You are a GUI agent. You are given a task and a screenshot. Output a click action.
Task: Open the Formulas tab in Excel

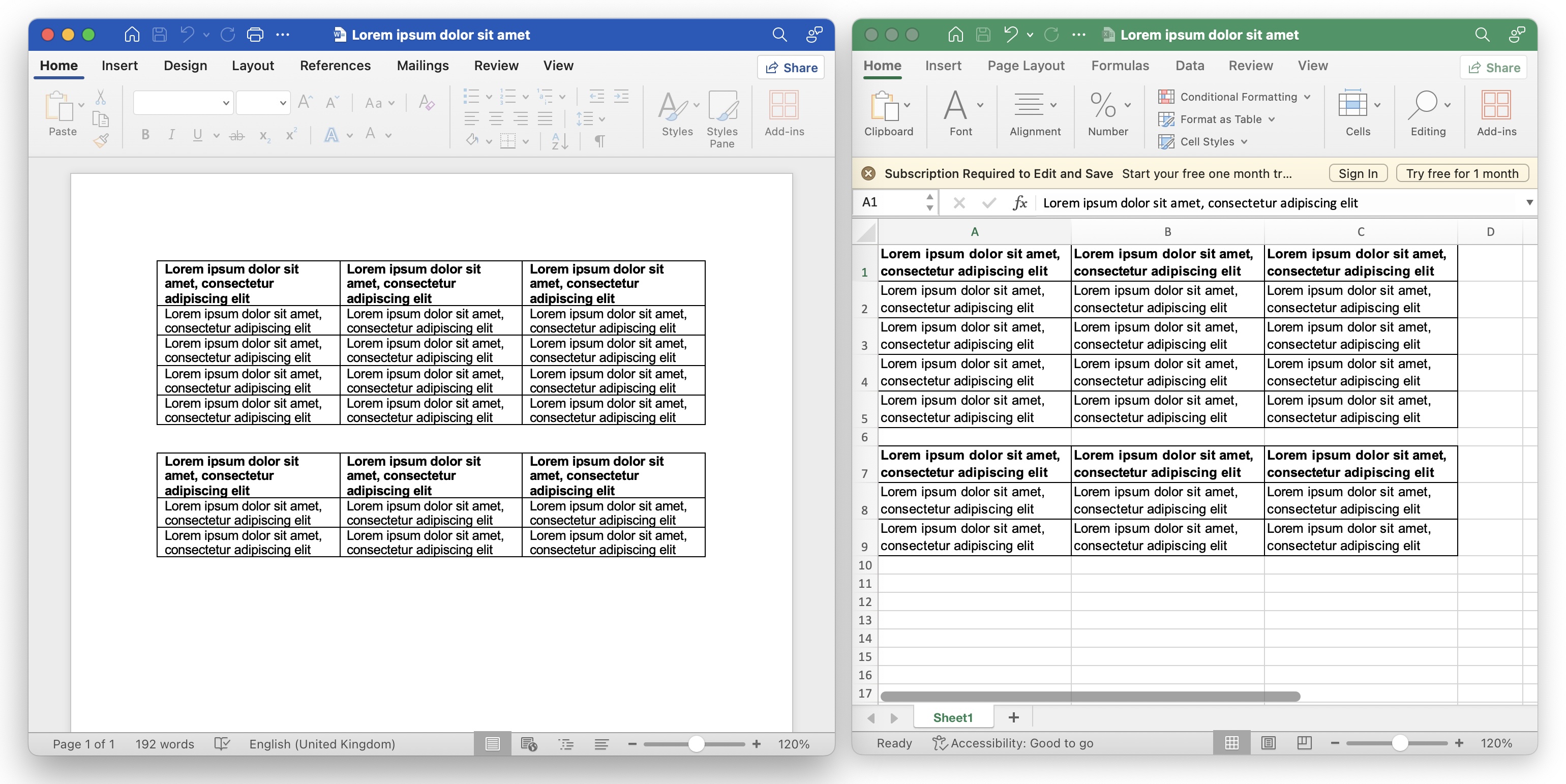click(1121, 66)
